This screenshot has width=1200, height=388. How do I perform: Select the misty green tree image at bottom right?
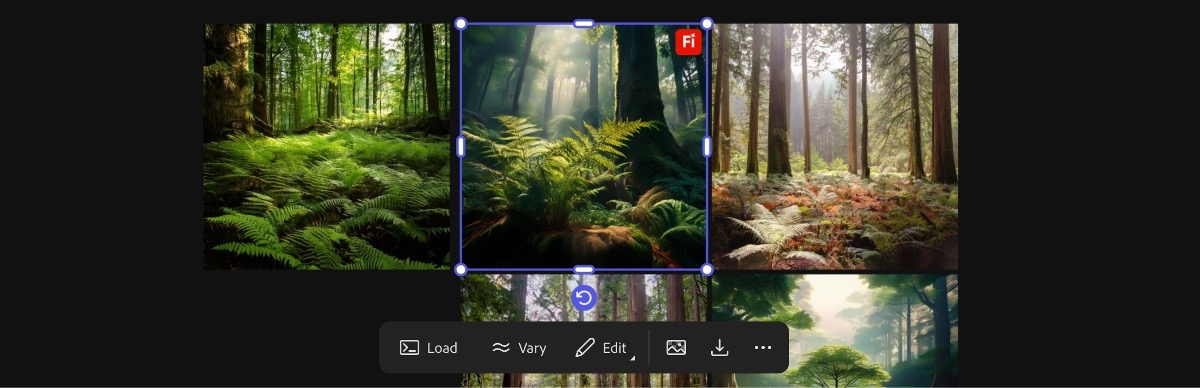(835, 330)
